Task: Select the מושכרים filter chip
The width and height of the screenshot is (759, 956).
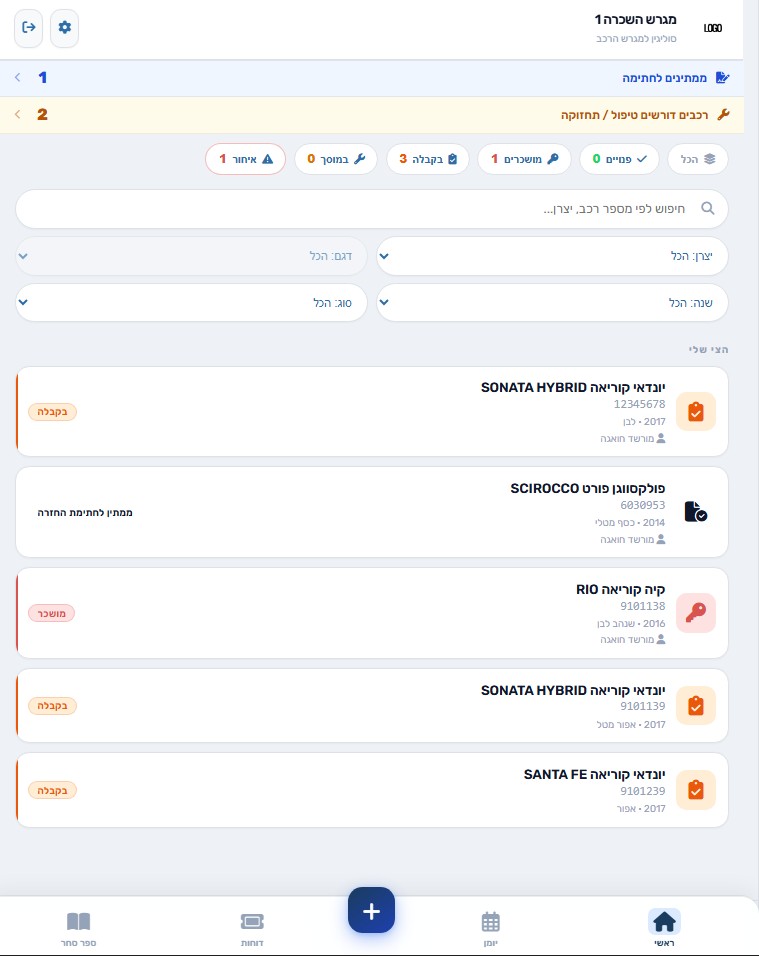Action: point(524,159)
